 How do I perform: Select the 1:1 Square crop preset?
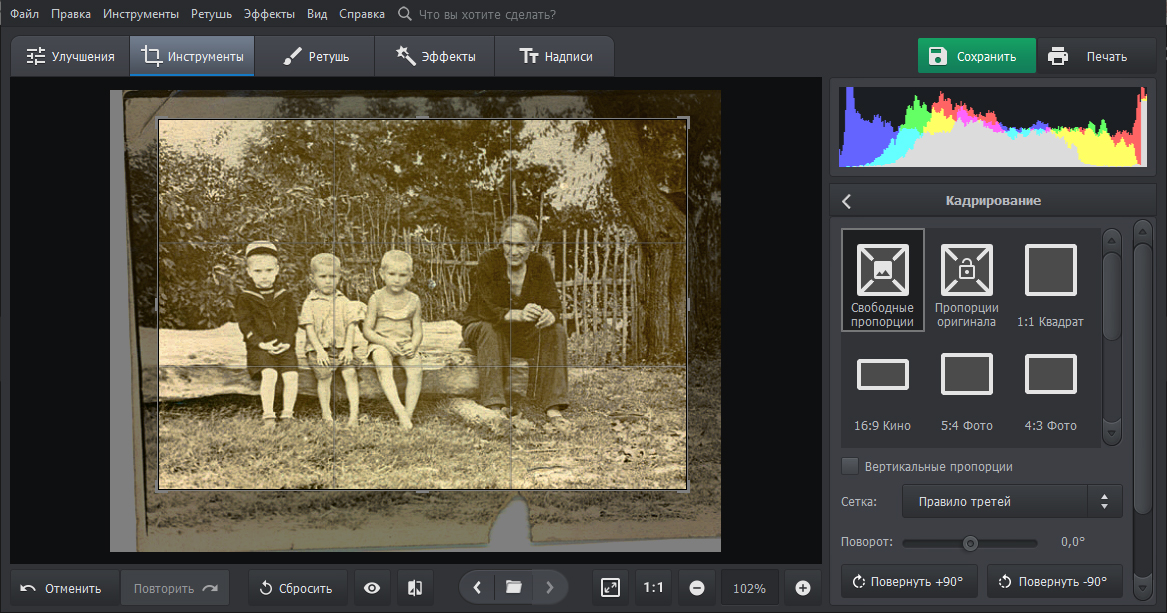click(1050, 279)
